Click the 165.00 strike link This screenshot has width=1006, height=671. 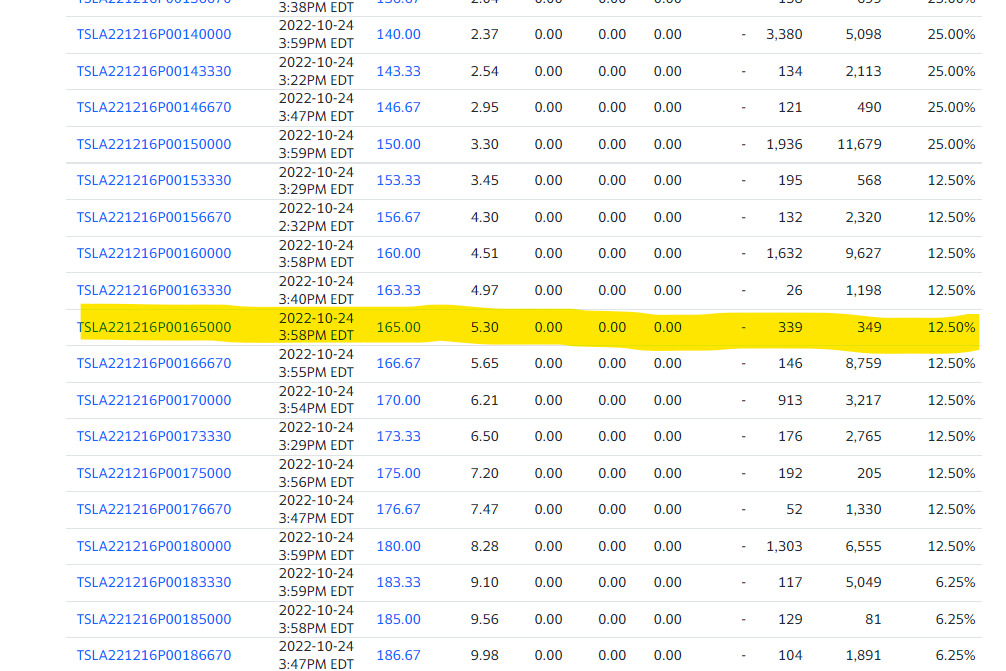(398, 327)
